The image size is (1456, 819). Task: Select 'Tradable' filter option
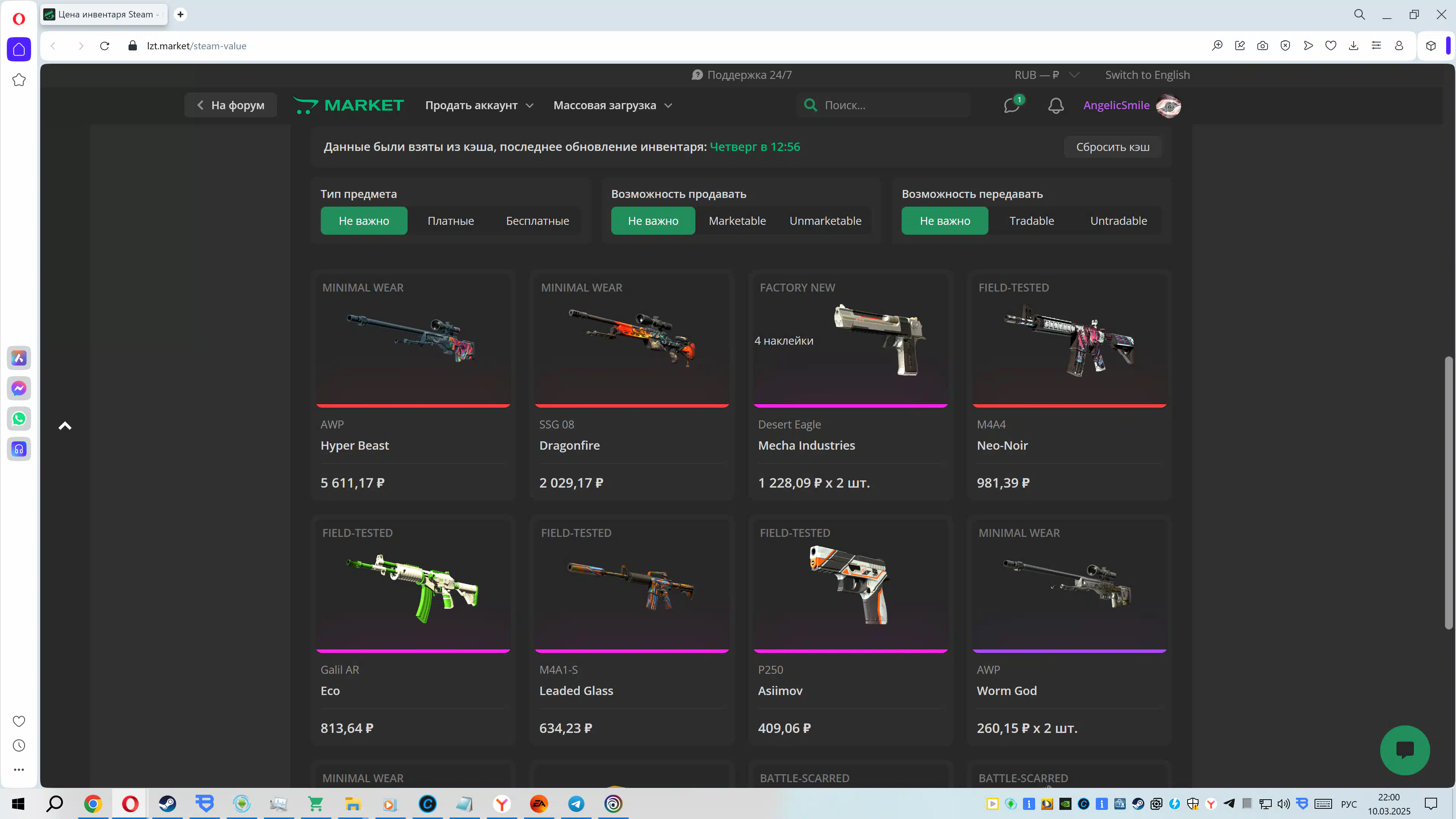click(1031, 221)
